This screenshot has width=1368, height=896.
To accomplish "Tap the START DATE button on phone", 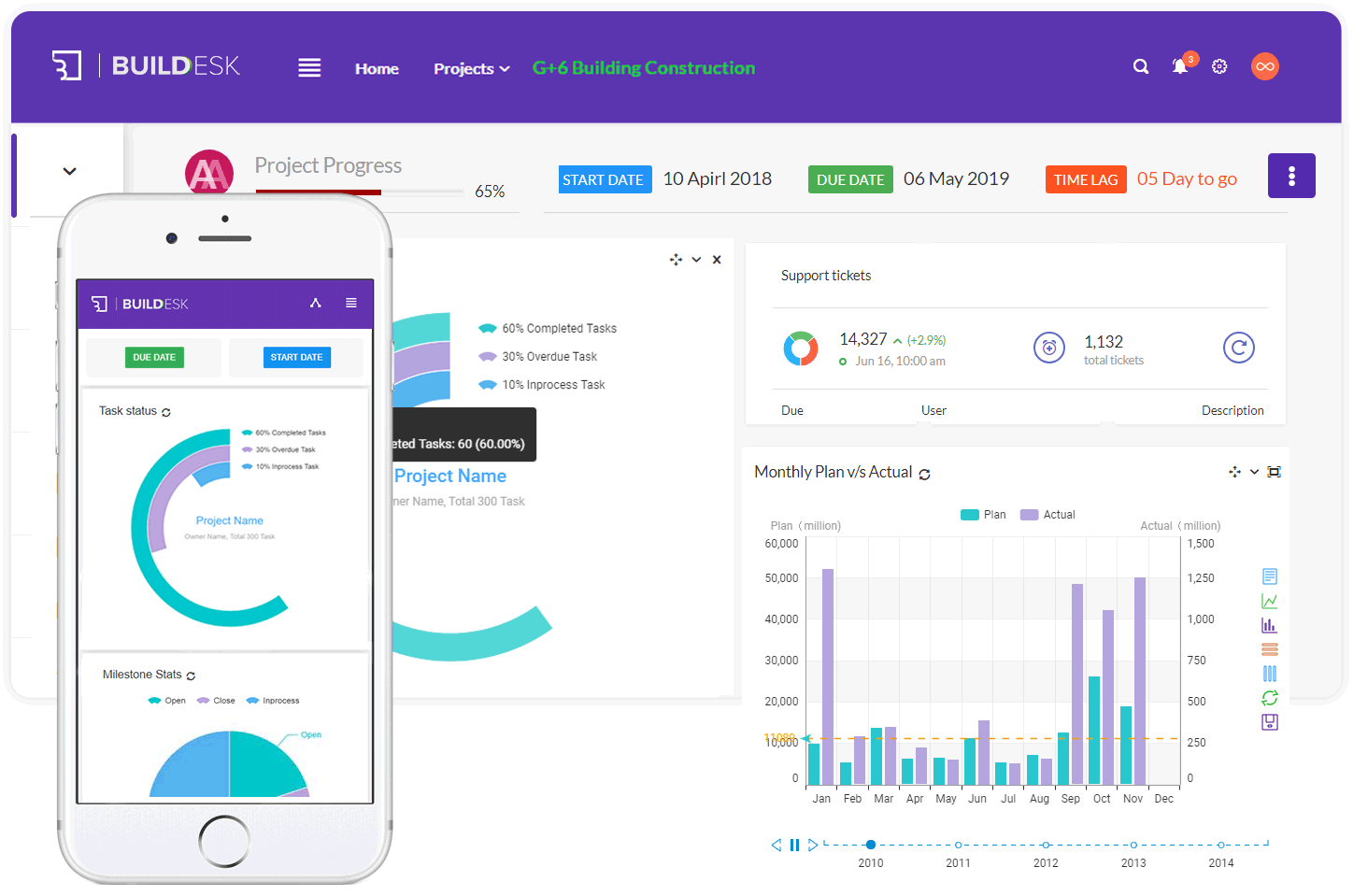I will click(297, 357).
